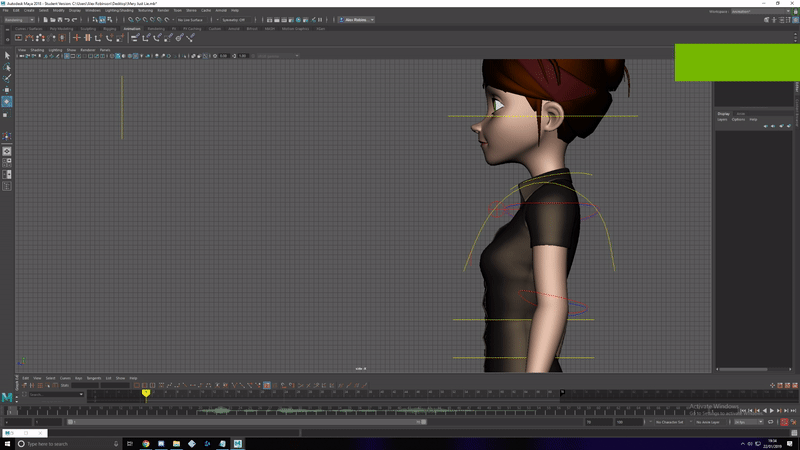Click Open Scene folder icon
This screenshot has height=450, width=800.
[53, 19]
